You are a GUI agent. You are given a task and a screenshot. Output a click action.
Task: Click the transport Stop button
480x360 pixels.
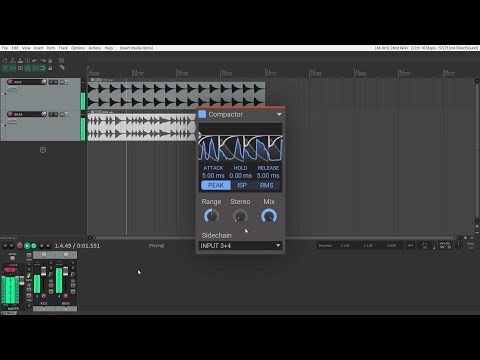tap(42, 246)
